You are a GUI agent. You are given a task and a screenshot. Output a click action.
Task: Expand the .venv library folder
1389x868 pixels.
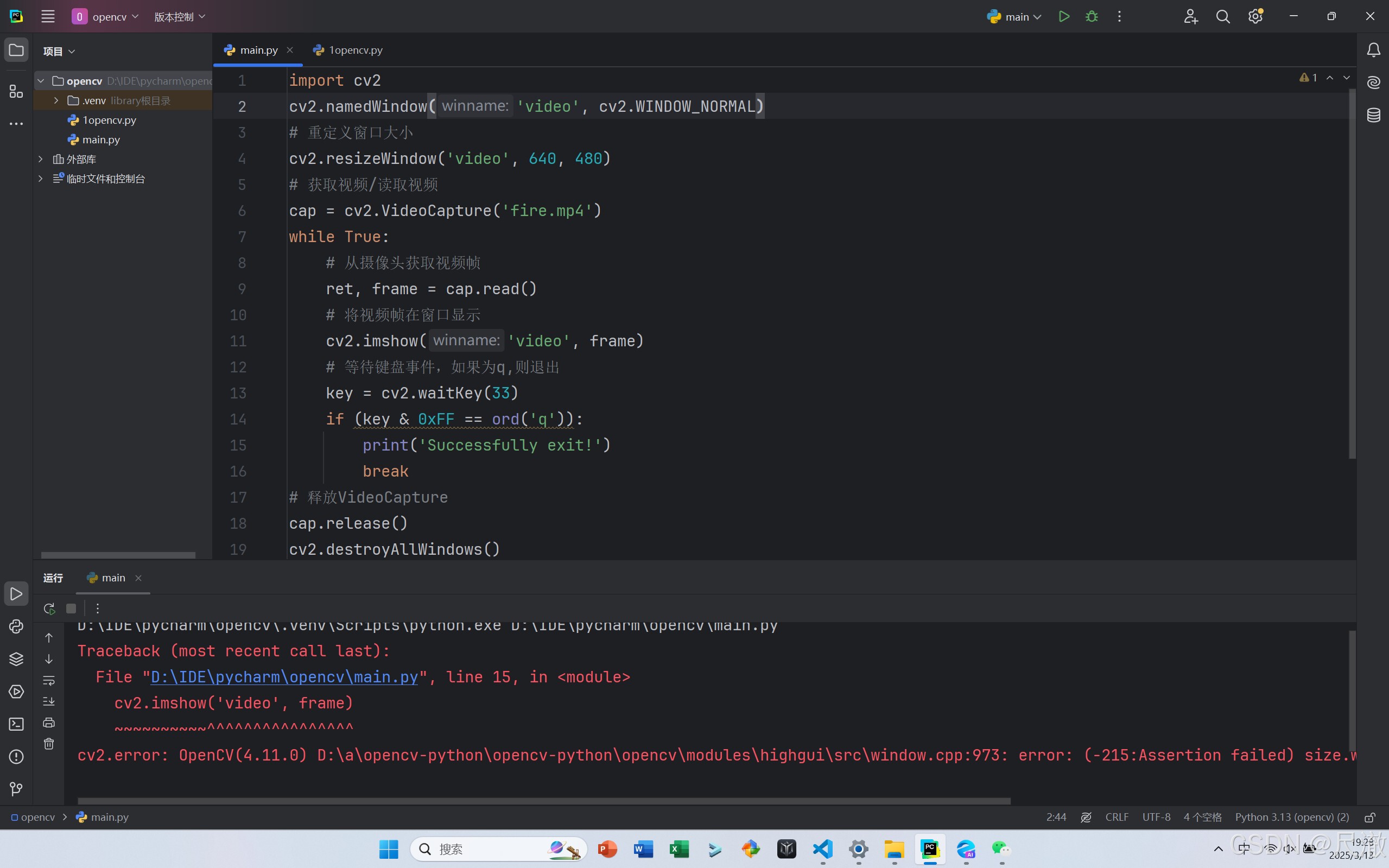56,100
